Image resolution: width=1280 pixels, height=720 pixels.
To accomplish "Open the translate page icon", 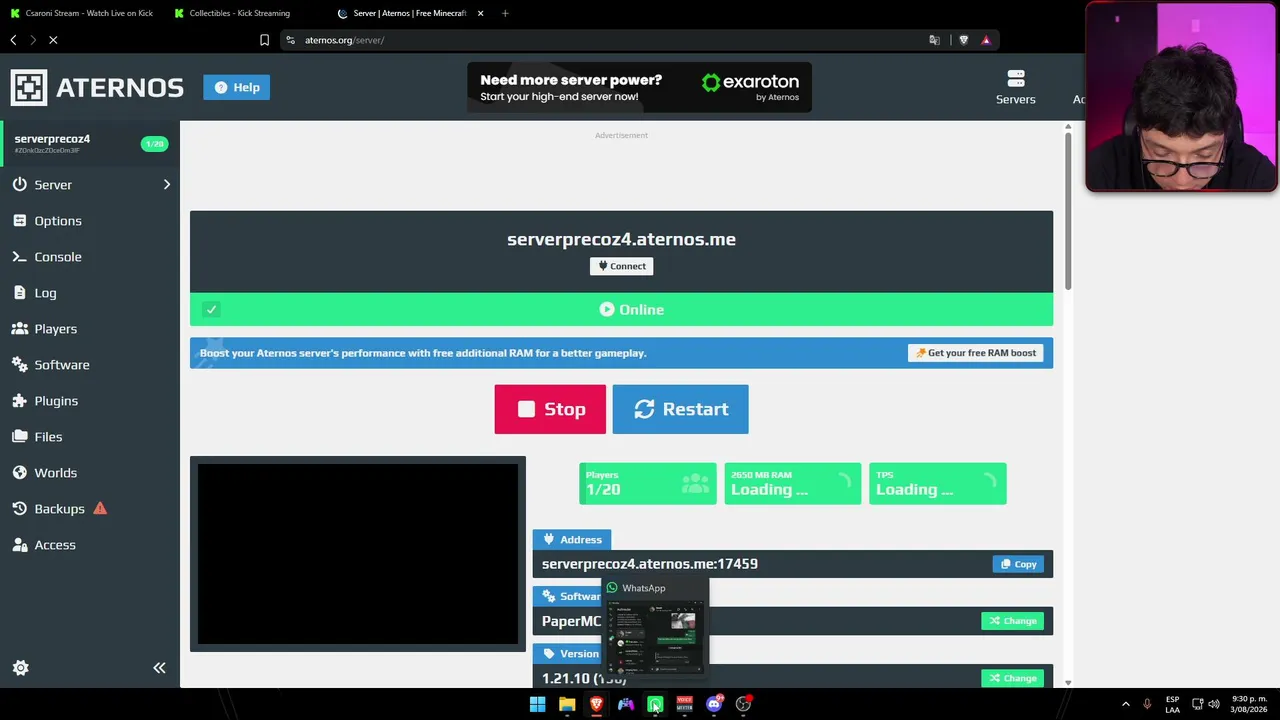I will pyautogui.click(x=934, y=40).
